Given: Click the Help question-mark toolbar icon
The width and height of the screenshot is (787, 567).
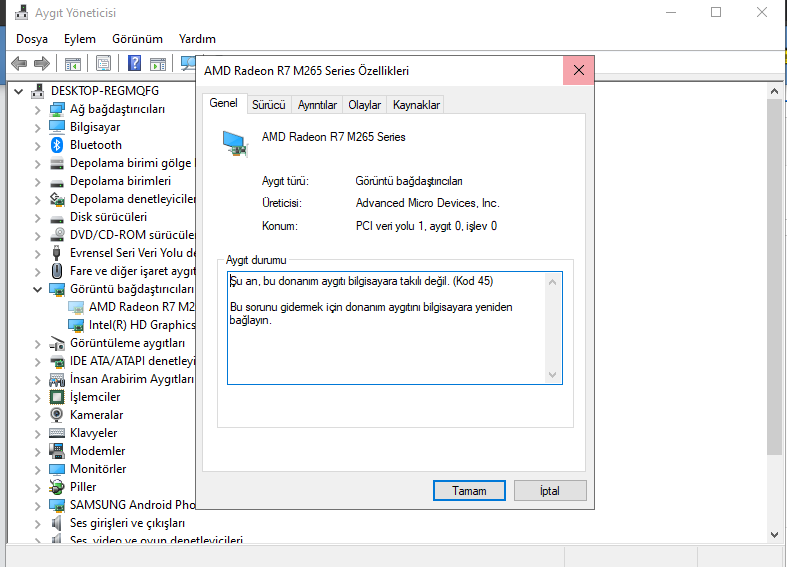Looking at the screenshot, I should coord(134,63).
